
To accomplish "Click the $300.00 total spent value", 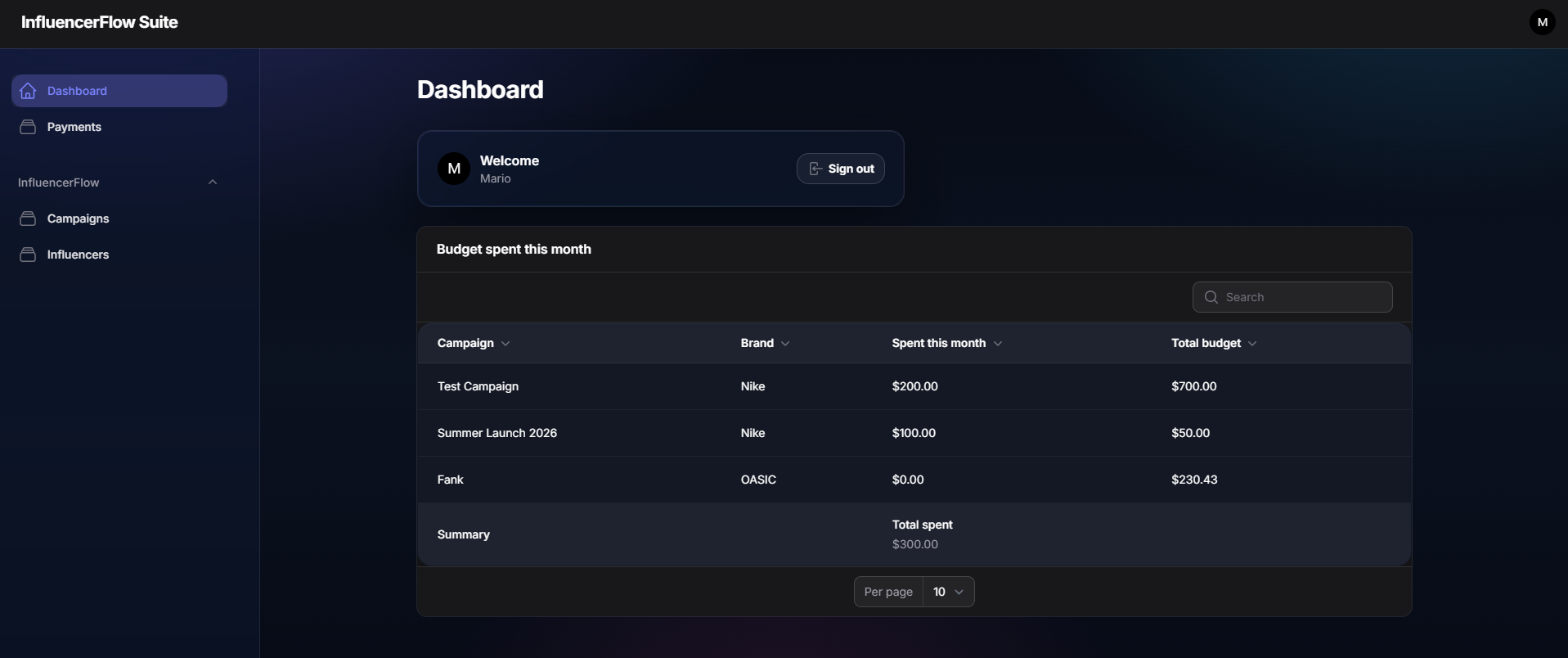I will [915, 544].
